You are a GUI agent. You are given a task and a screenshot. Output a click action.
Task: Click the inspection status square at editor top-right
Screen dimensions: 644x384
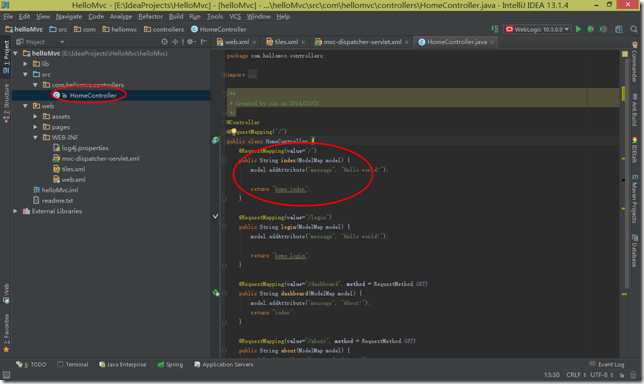[625, 54]
